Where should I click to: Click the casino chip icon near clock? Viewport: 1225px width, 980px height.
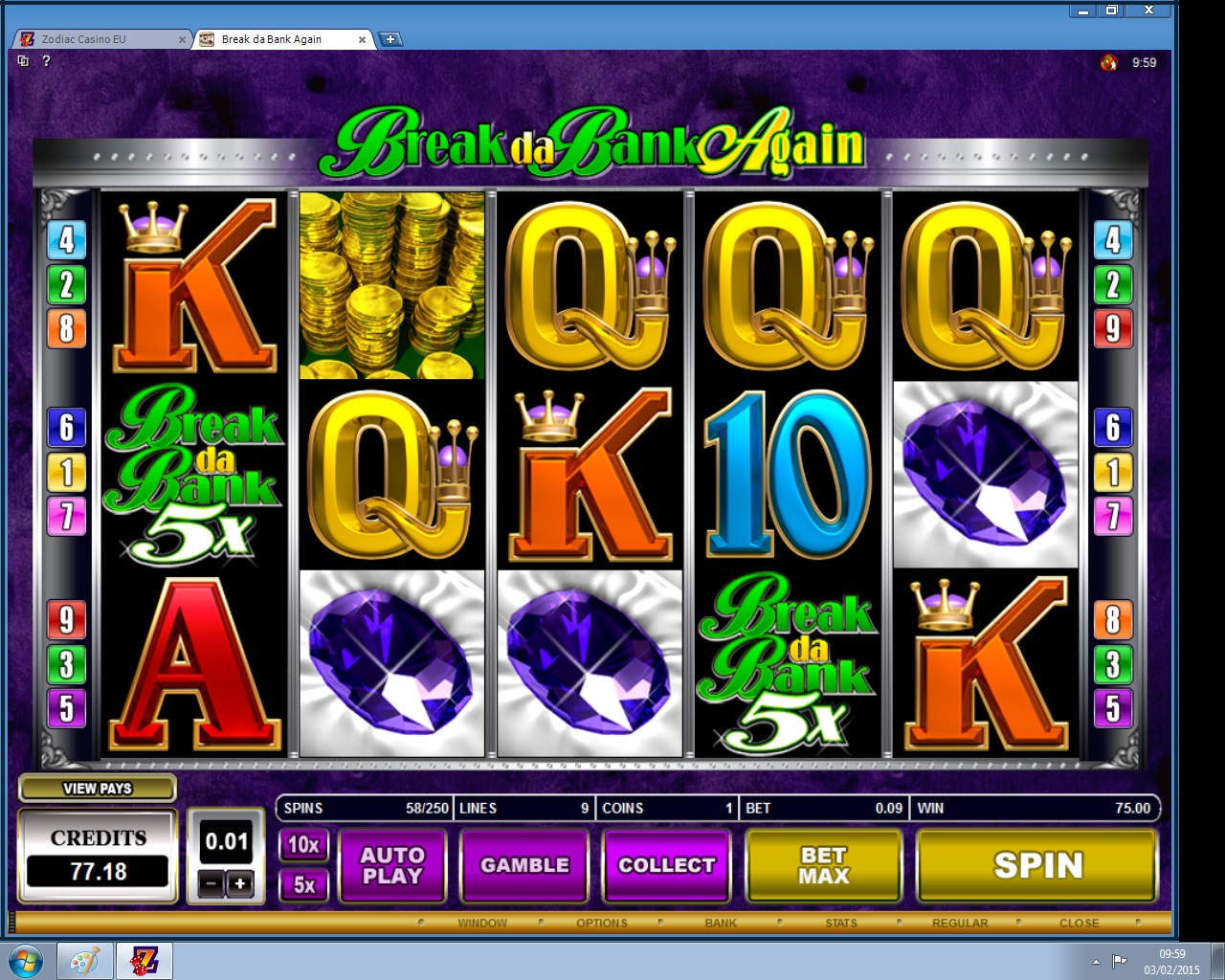1108,62
